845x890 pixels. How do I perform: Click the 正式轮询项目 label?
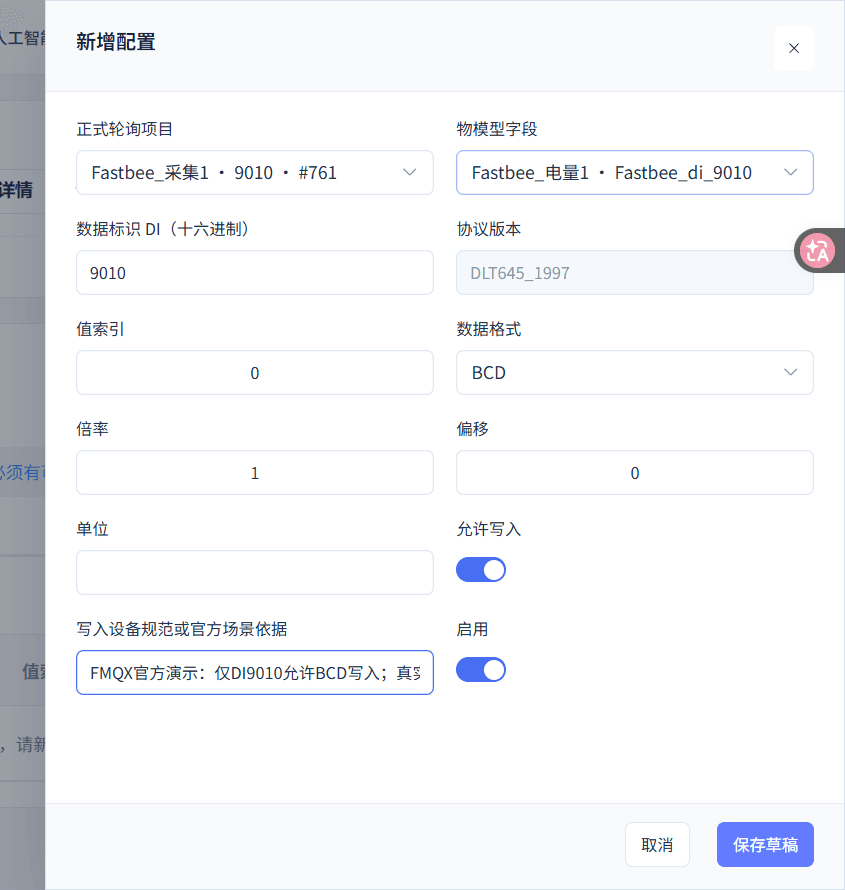click(125, 129)
